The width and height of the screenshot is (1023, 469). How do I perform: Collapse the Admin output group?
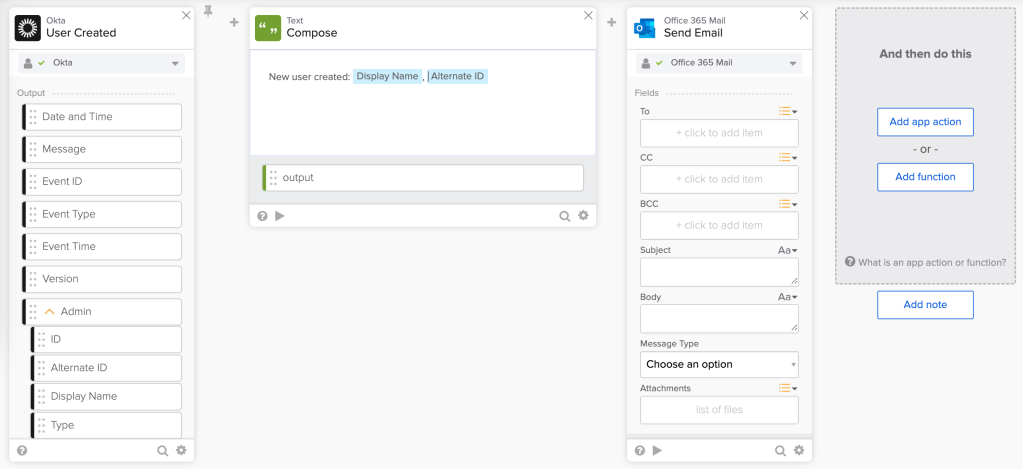(x=49, y=311)
